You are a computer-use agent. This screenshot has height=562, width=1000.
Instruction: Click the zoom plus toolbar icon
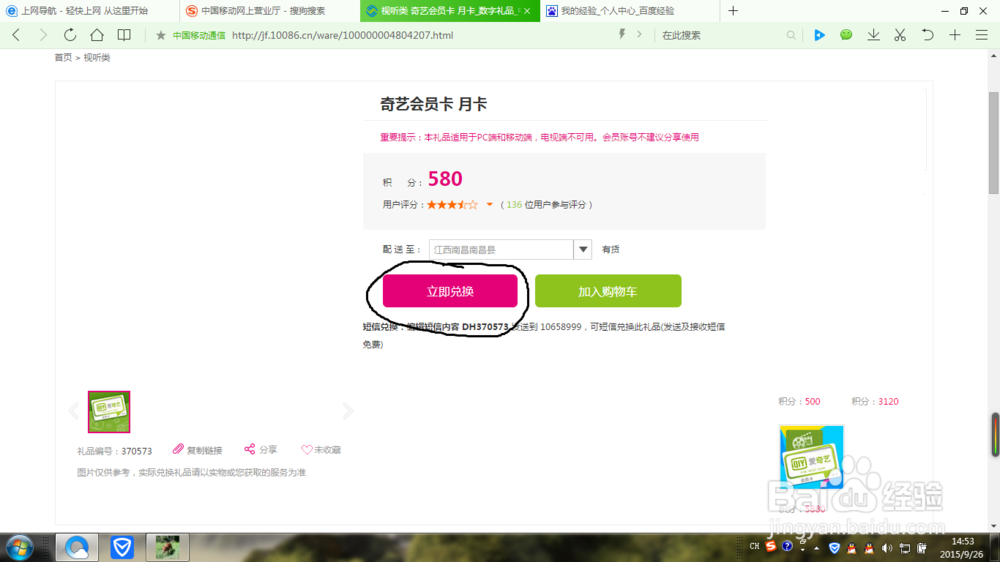955,35
